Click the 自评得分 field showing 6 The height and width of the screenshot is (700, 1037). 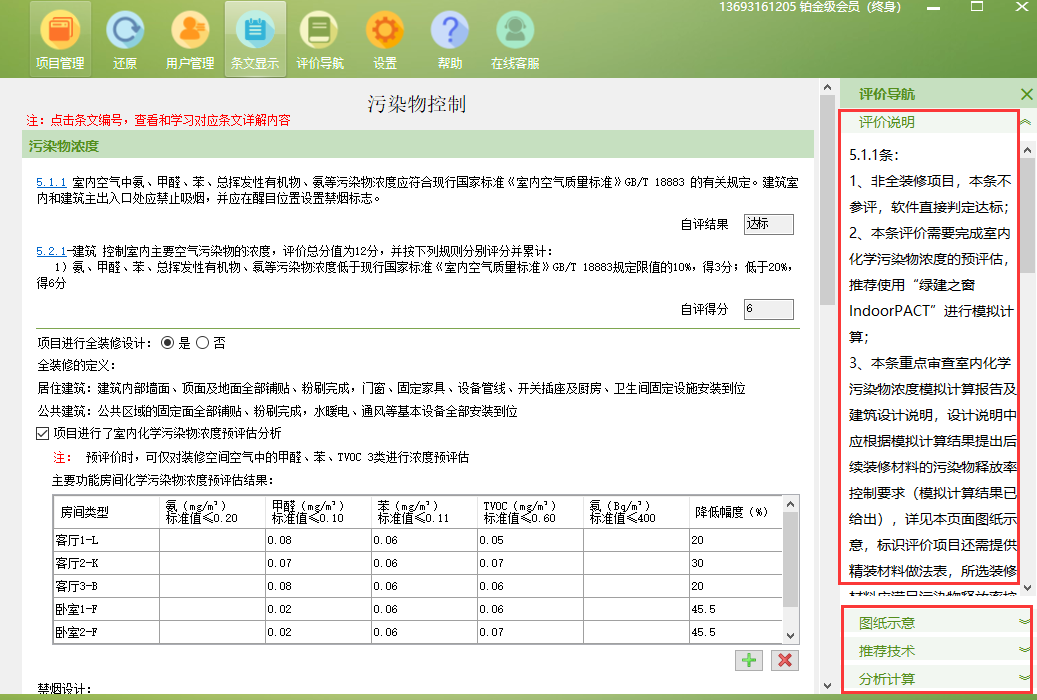[768, 309]
